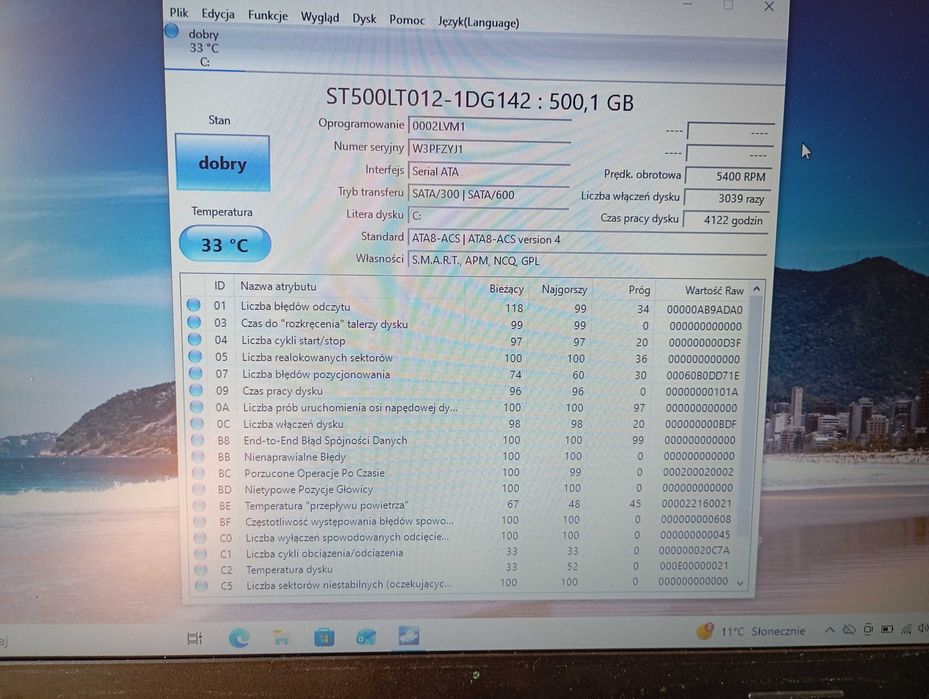Open the Dysk menu

click(x=364, y=18)
